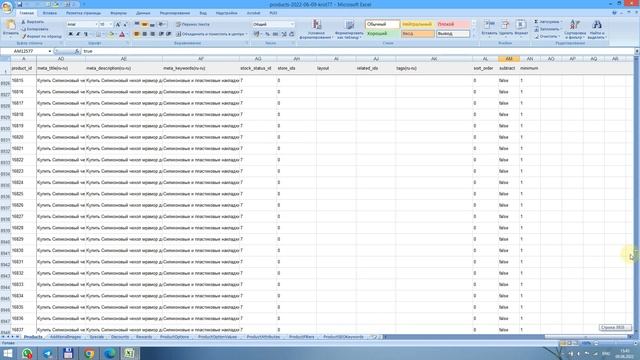Click Merge and Center (Объединить и поместить в центре)
Screen dimensions: 640x360
(x=211, y=34)
